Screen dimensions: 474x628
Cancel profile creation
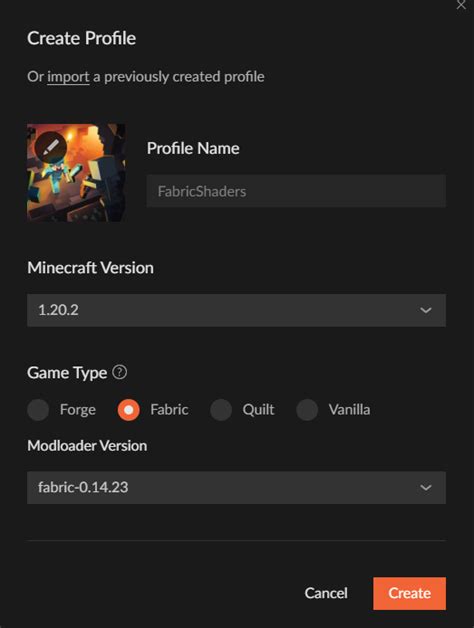coord(326,593)
